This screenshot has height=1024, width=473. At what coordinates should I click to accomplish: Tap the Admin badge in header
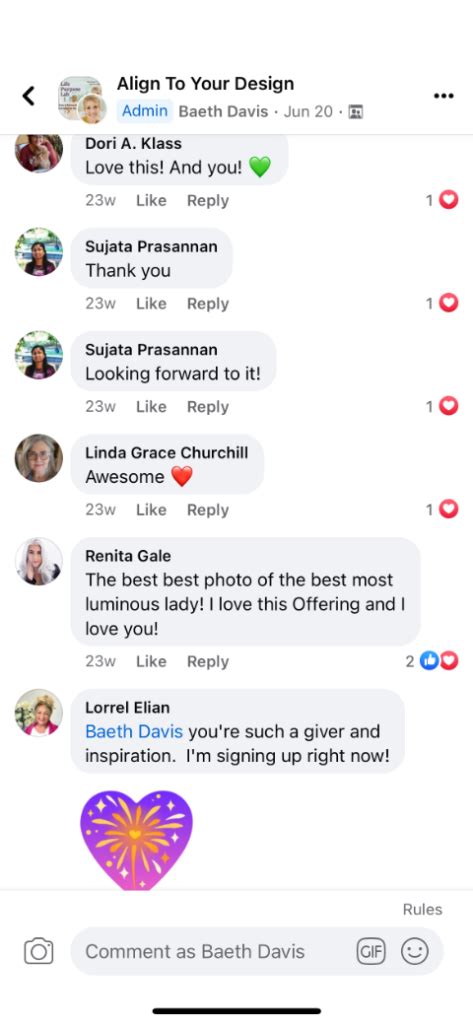point(144,111)
